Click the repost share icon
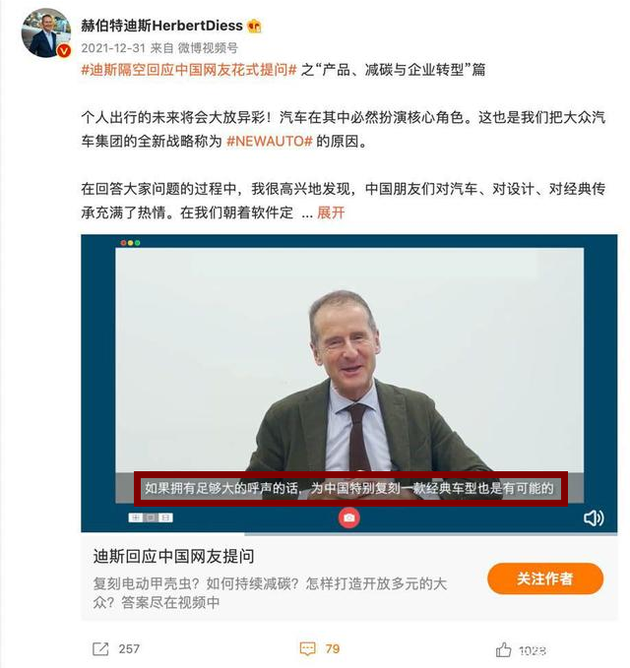This screenshot has height=668, width=630. pyautogui.click(x=101, y=649)
